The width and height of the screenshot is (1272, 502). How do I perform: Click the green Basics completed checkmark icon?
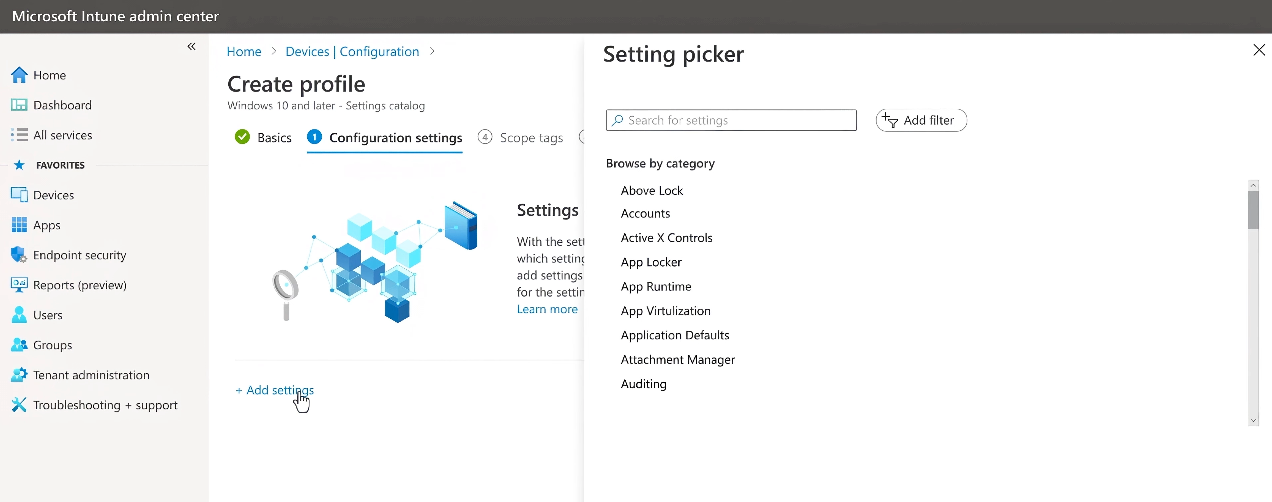(242, 137)
